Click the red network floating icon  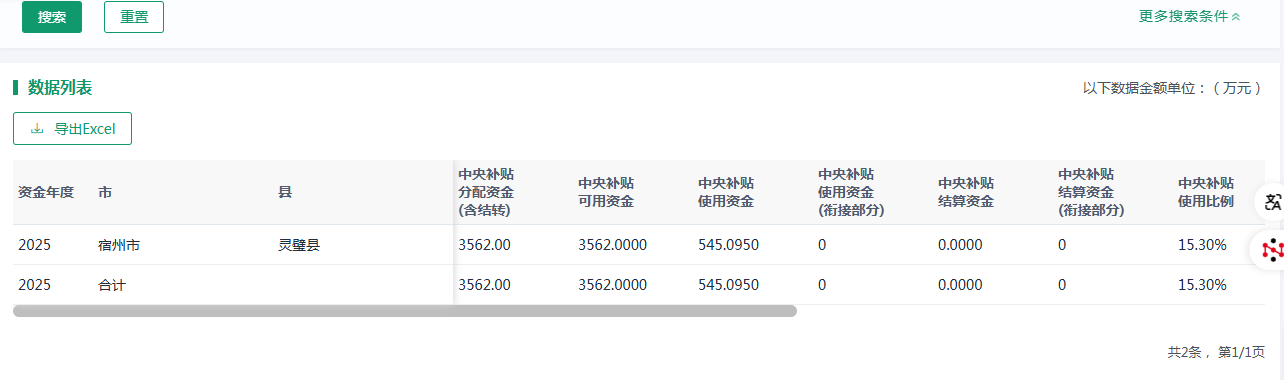click(x=1272, y=249)
